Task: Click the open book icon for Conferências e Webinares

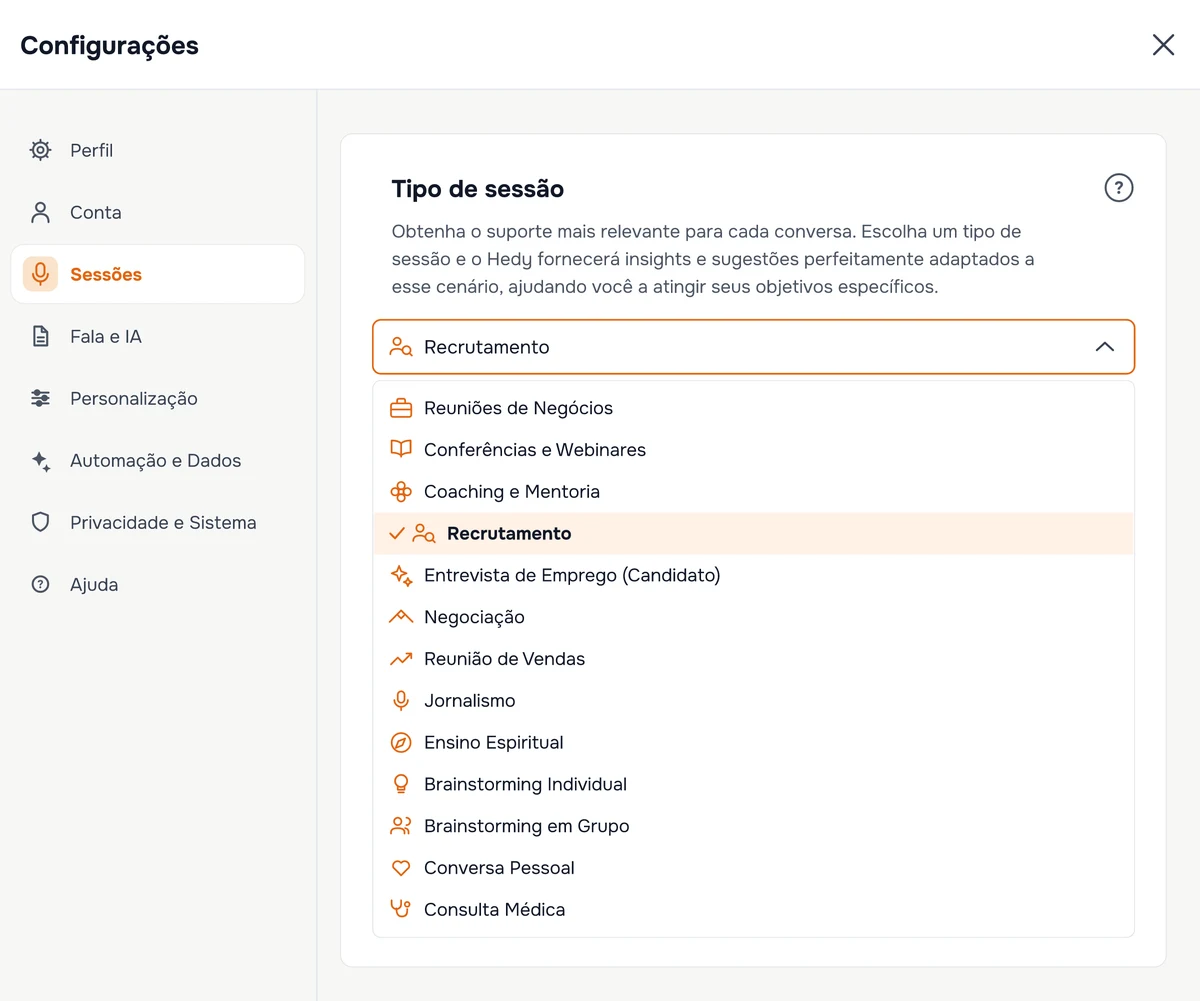Action: [401, 450]
